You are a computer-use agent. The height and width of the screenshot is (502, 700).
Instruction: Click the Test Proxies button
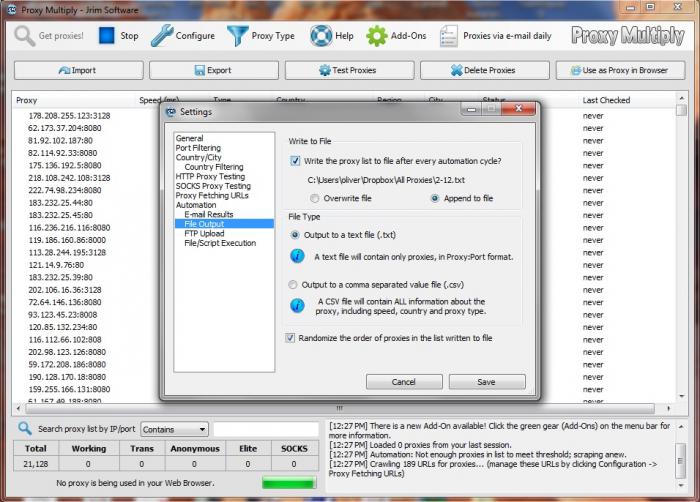click(350, 70)
